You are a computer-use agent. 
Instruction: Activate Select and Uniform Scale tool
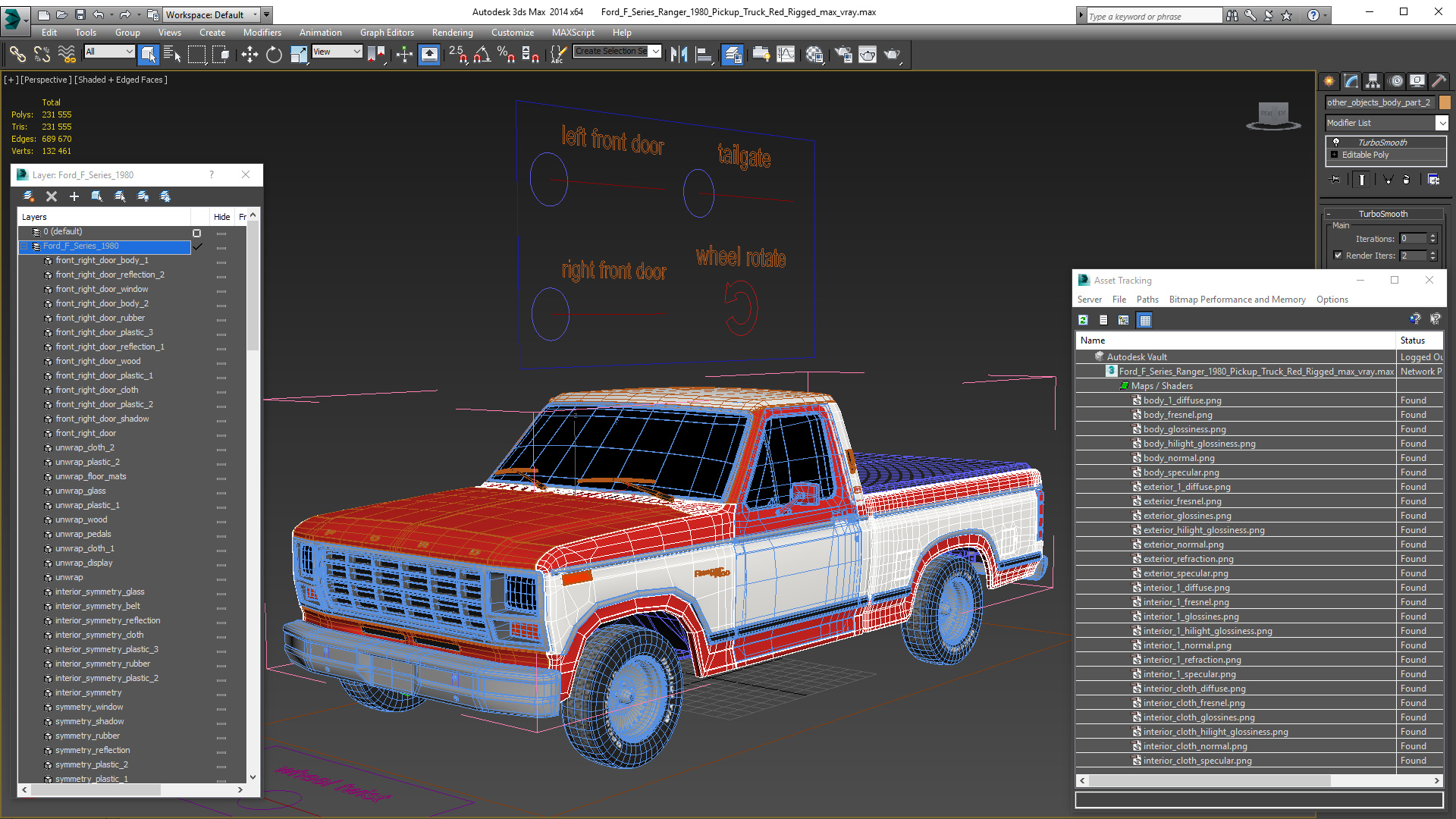click(299, 54)
